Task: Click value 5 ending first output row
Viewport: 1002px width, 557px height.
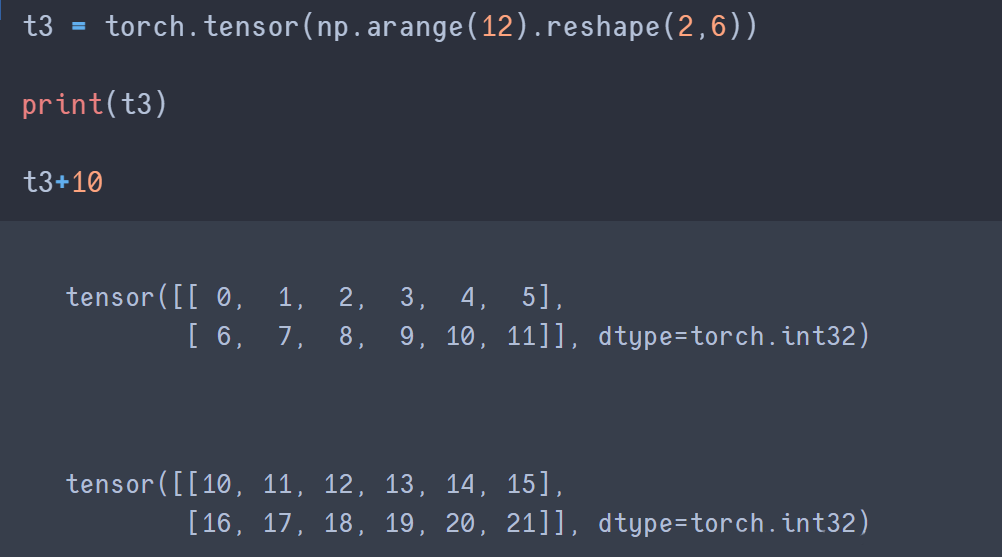Action: click(x=527, y=297)
